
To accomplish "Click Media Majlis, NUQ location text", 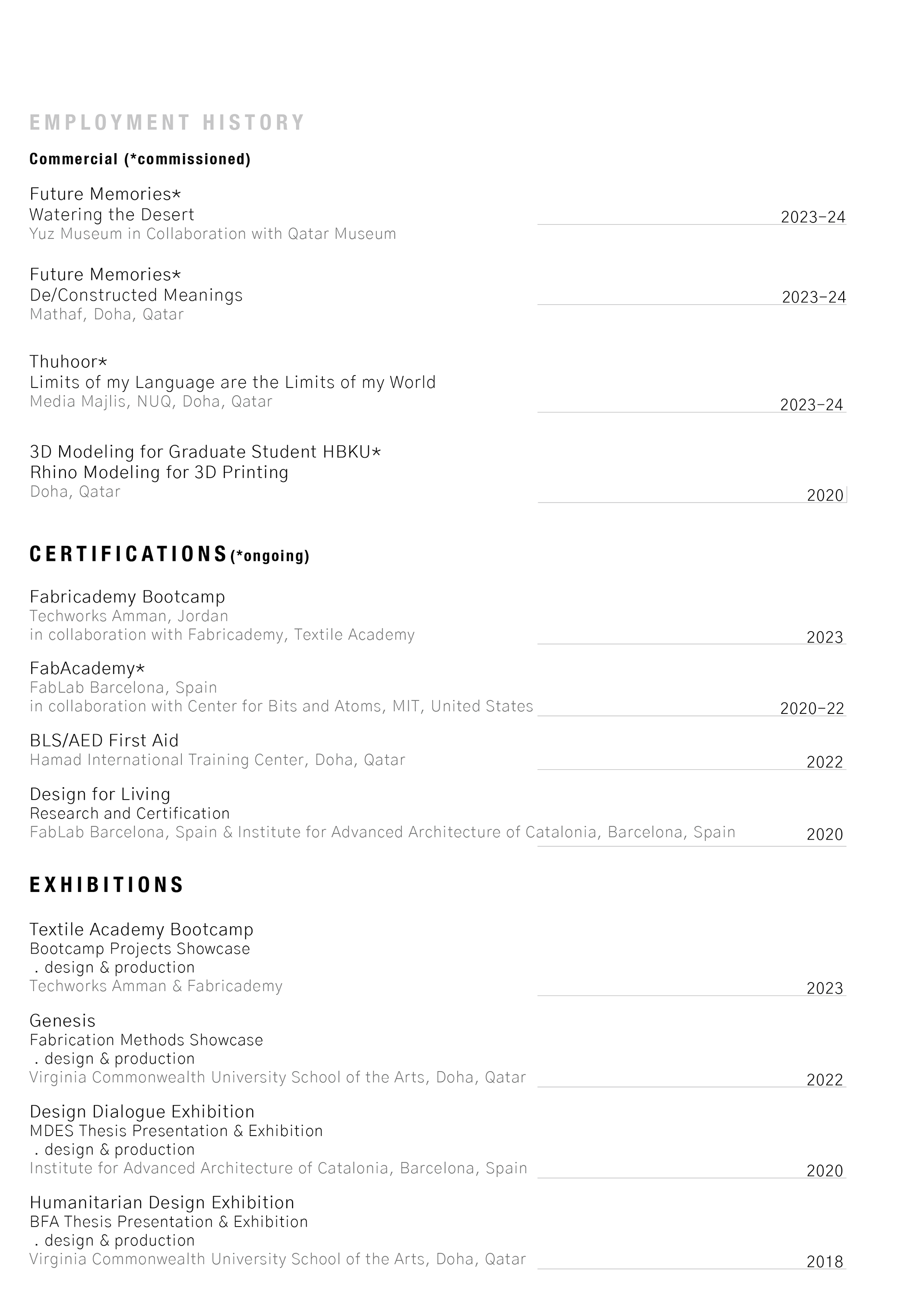I will 151,401.
